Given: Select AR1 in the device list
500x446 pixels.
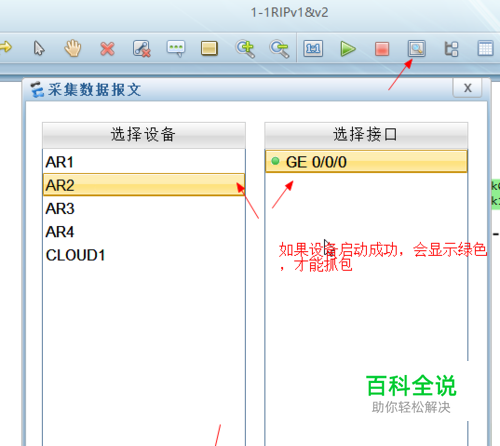Looking at the screenshot, I should pyautogui.click(x=144, y=162).
